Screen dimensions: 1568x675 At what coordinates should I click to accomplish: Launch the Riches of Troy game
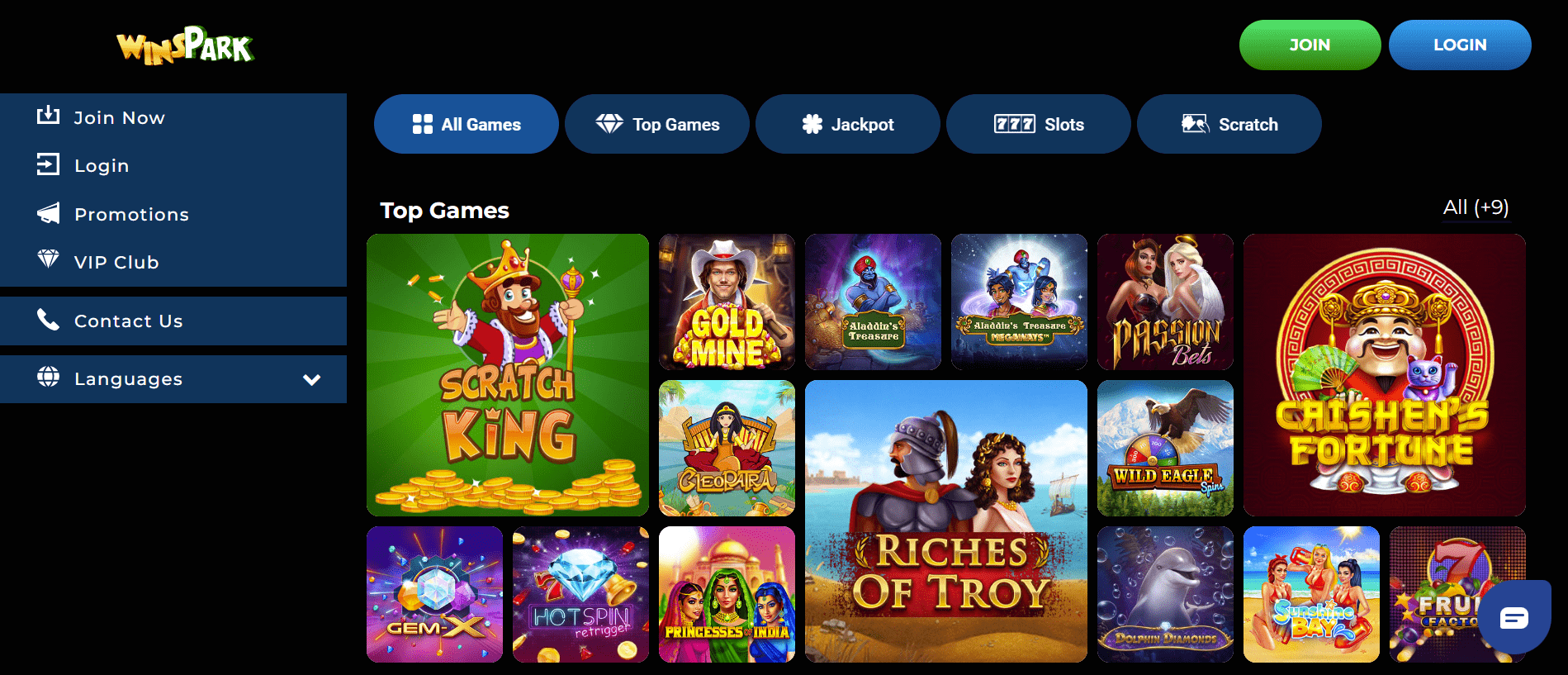[946, 521]
